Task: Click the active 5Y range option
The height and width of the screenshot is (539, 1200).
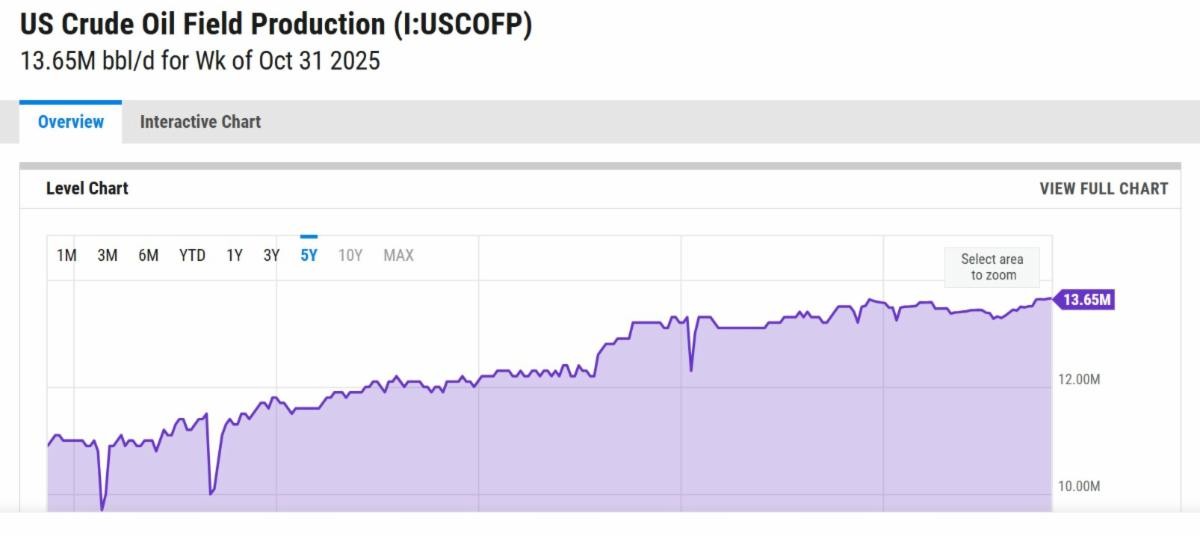Action: coord(309,255)
